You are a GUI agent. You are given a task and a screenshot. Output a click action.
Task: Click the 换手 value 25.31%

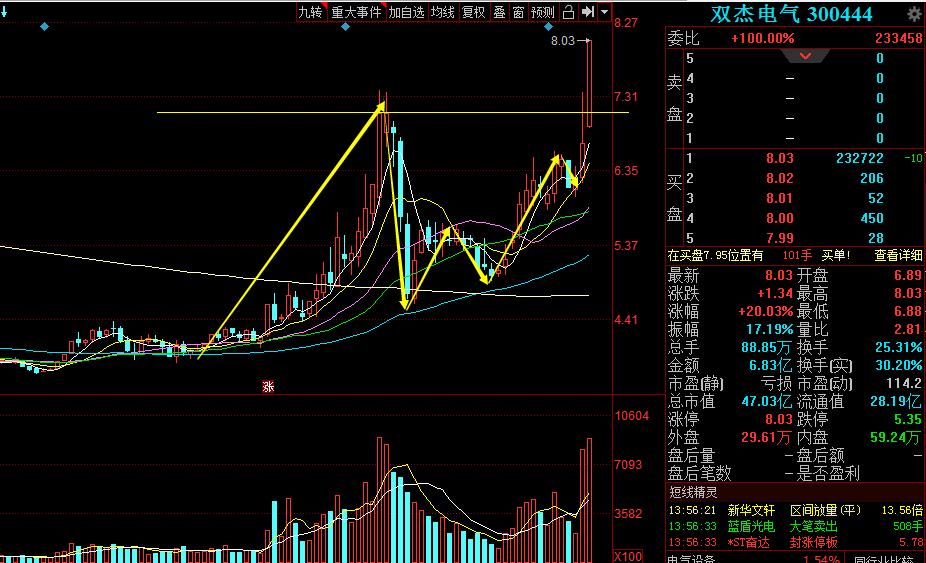pyautogui.click(x=898, y=347)
